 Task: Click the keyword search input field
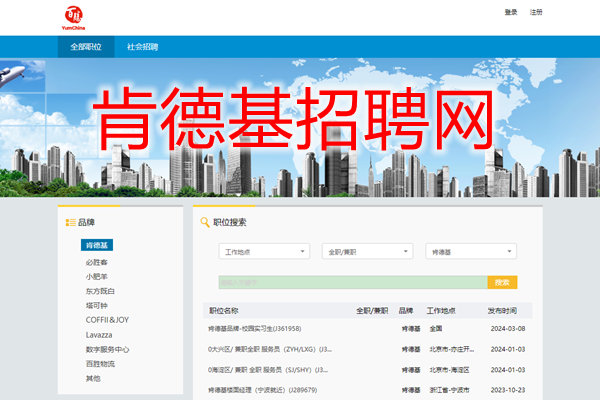353,282
